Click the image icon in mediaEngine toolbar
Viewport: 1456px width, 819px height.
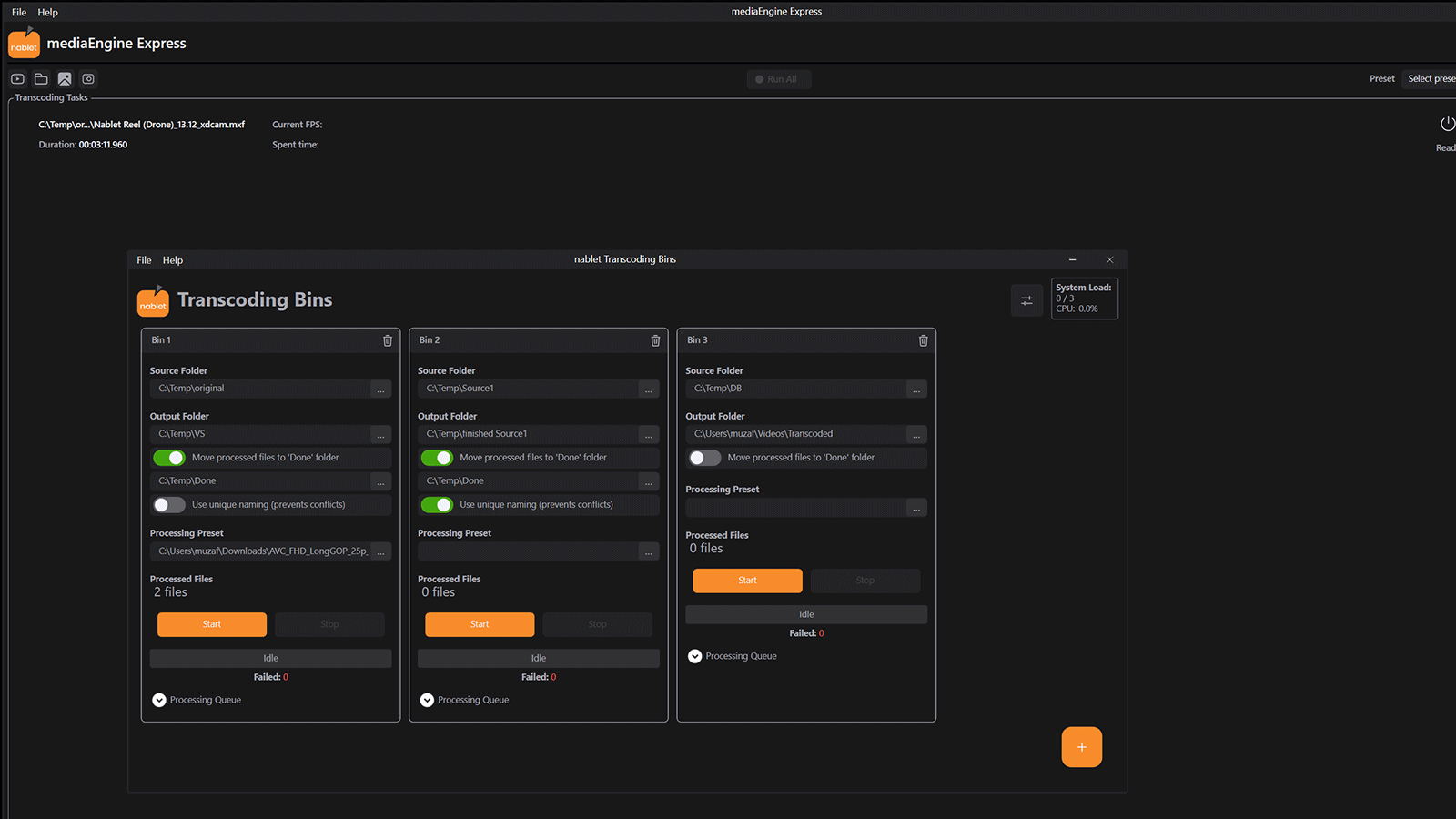point(65,79)
